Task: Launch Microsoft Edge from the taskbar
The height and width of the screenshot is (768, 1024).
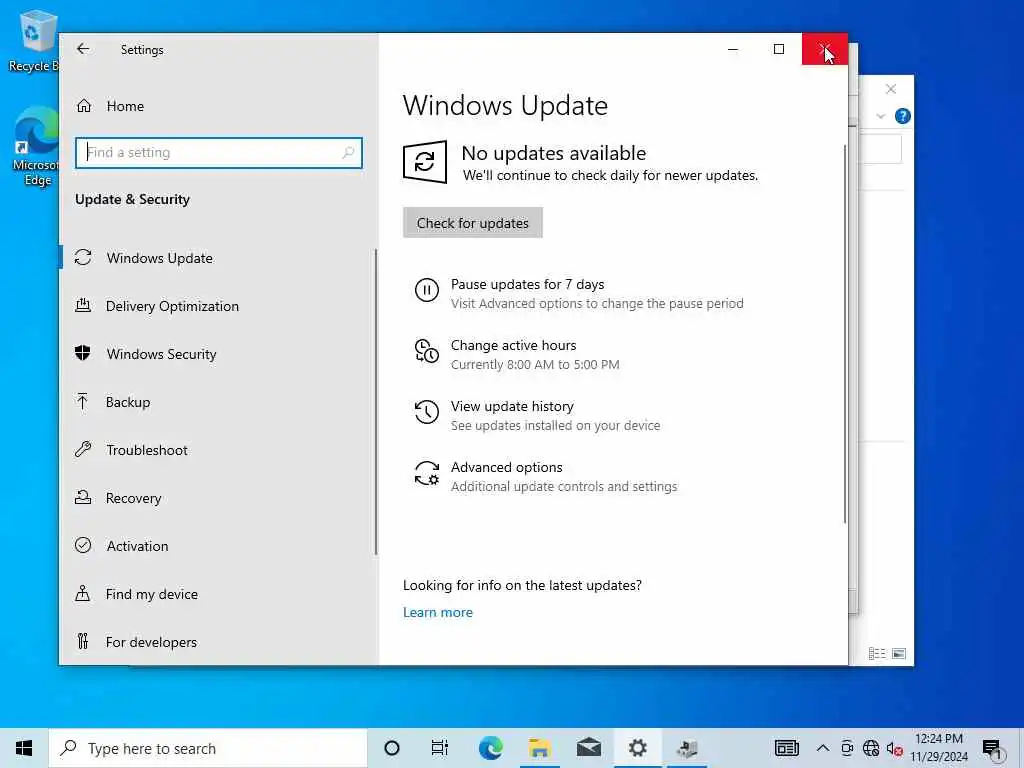Action: click(x=490, y=748)
